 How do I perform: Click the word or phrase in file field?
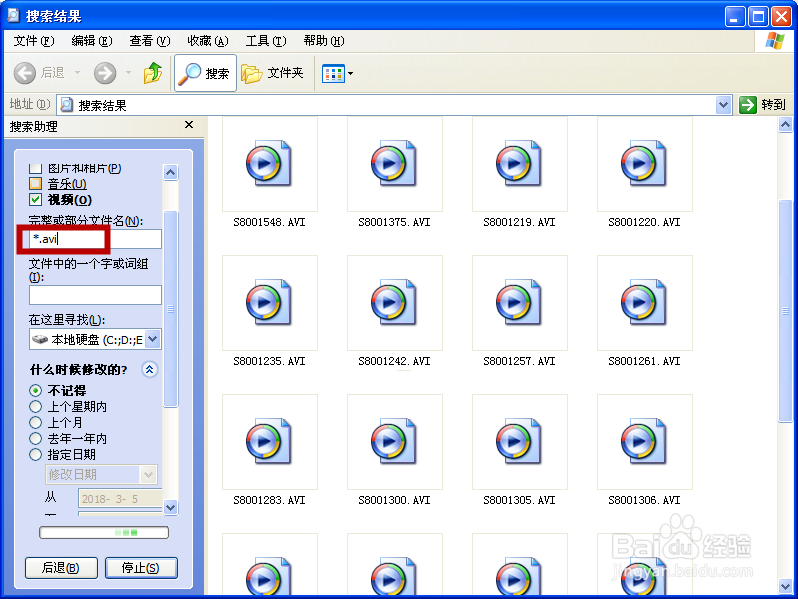[x=95, y=295]
